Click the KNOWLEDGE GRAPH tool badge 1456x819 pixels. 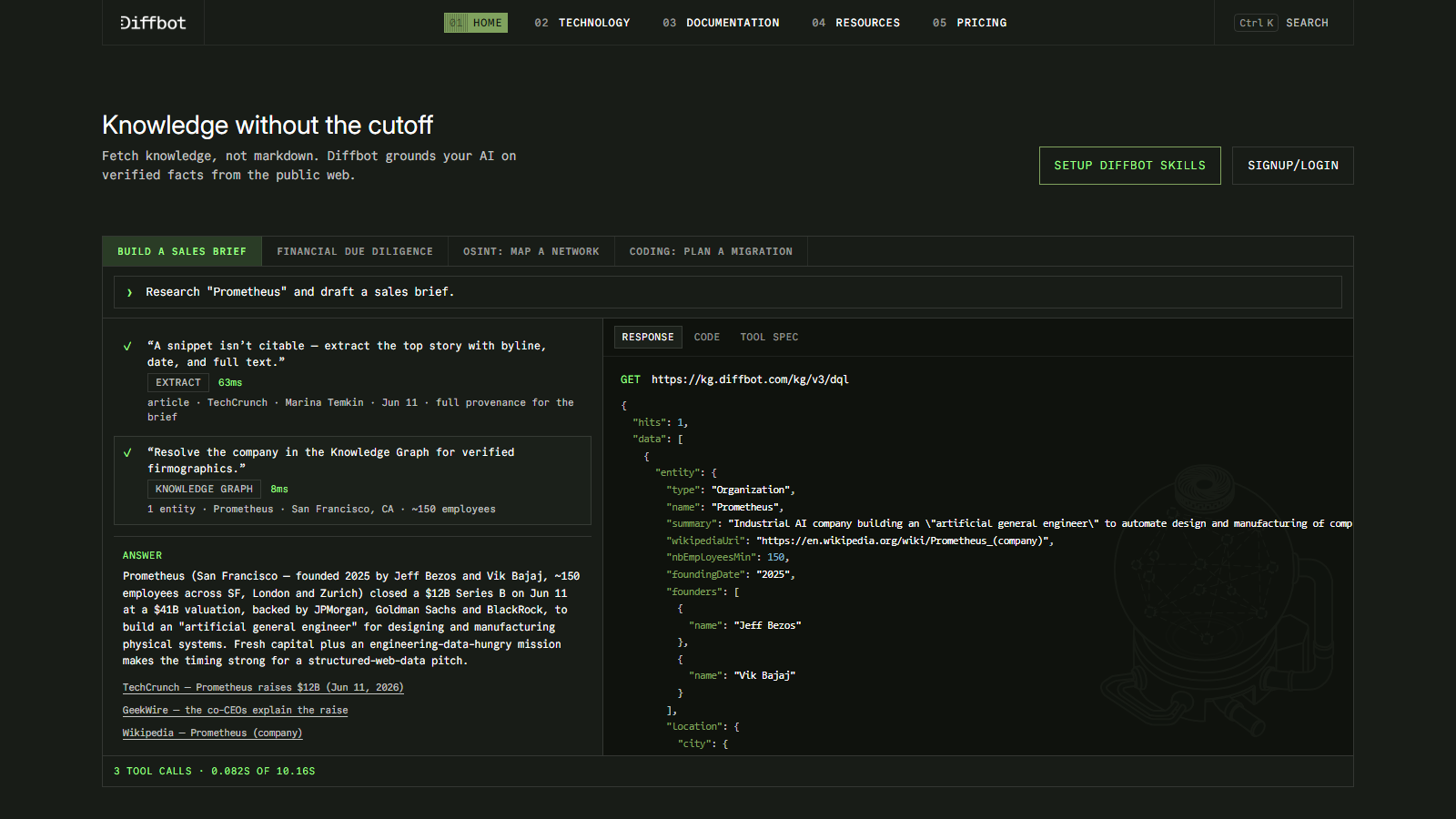(x=204, y=490)
